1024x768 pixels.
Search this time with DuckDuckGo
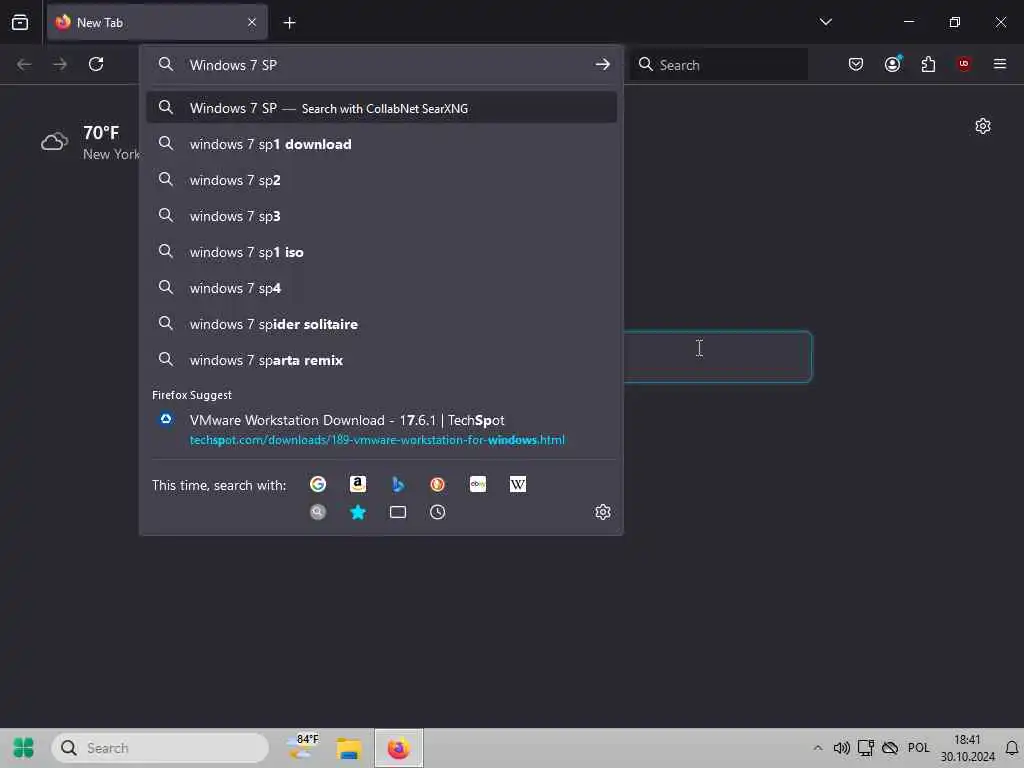click(438, 484)
